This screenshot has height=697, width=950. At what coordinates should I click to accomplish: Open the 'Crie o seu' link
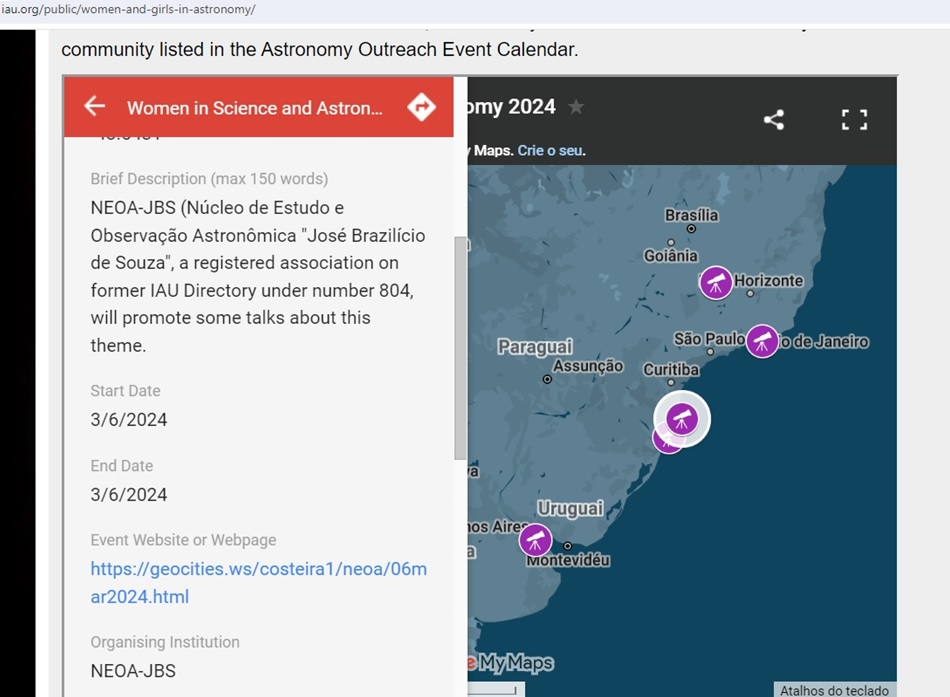pos(551,150)
